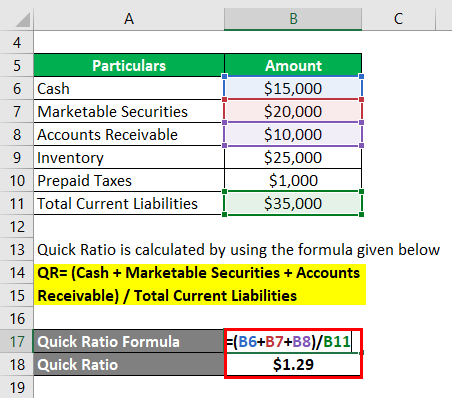Select the Quick Ratio label in row 18

click(x=129, y=364)
